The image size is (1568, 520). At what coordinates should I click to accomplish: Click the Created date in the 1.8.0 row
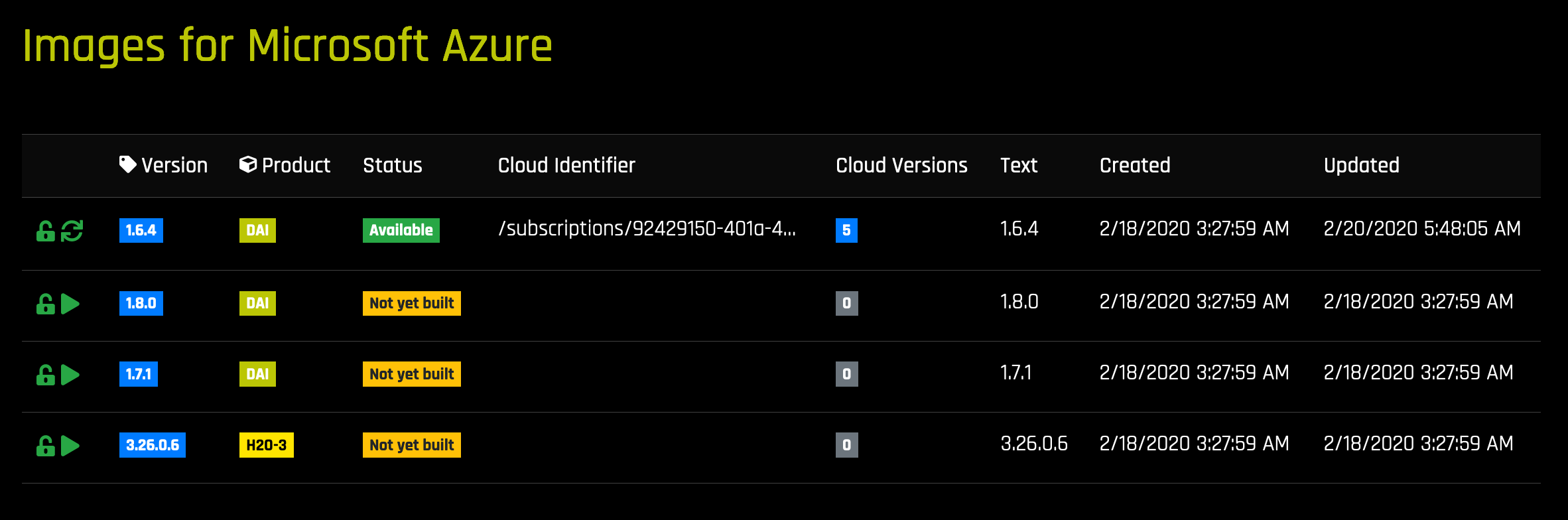(1195, 302)
